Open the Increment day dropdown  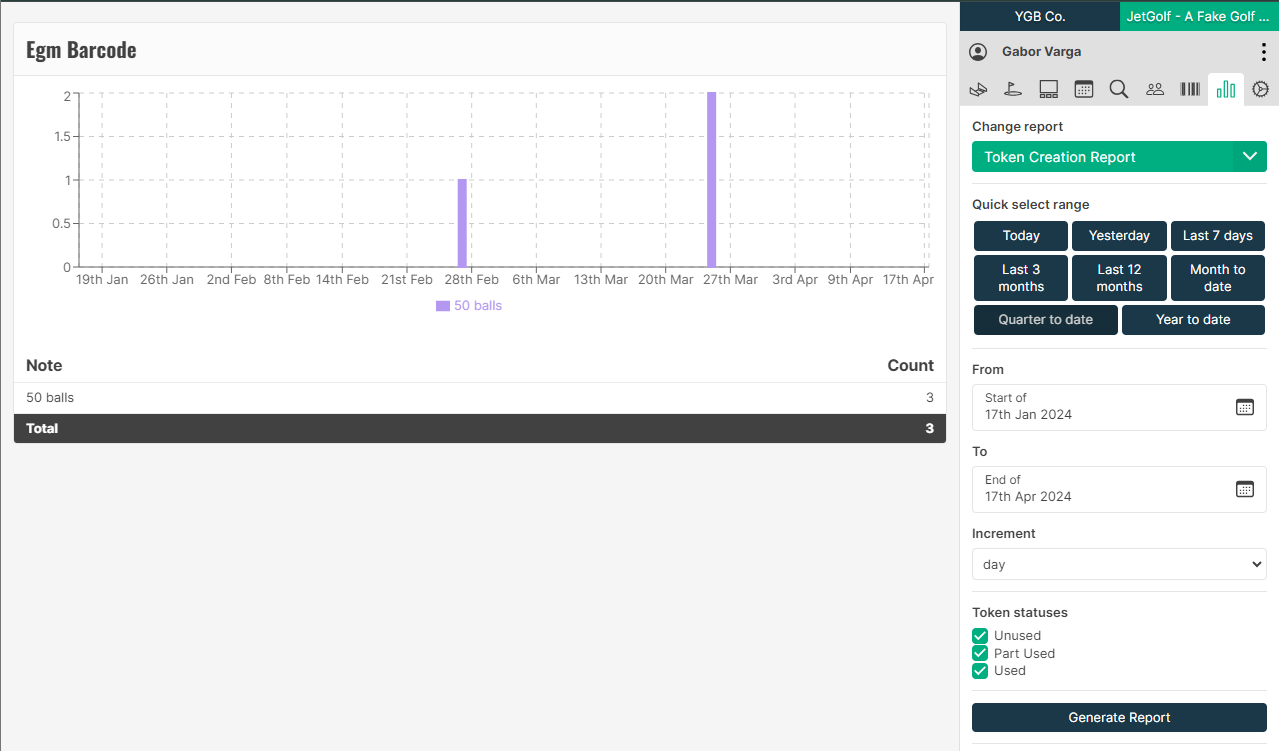[x=1119, y=565]
